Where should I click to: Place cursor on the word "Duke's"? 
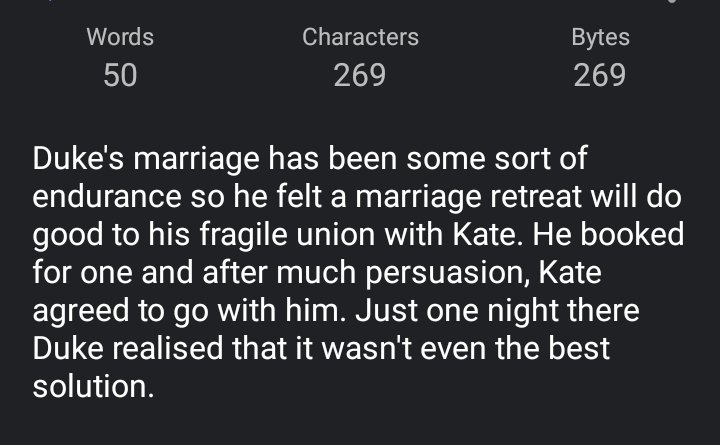78,158
